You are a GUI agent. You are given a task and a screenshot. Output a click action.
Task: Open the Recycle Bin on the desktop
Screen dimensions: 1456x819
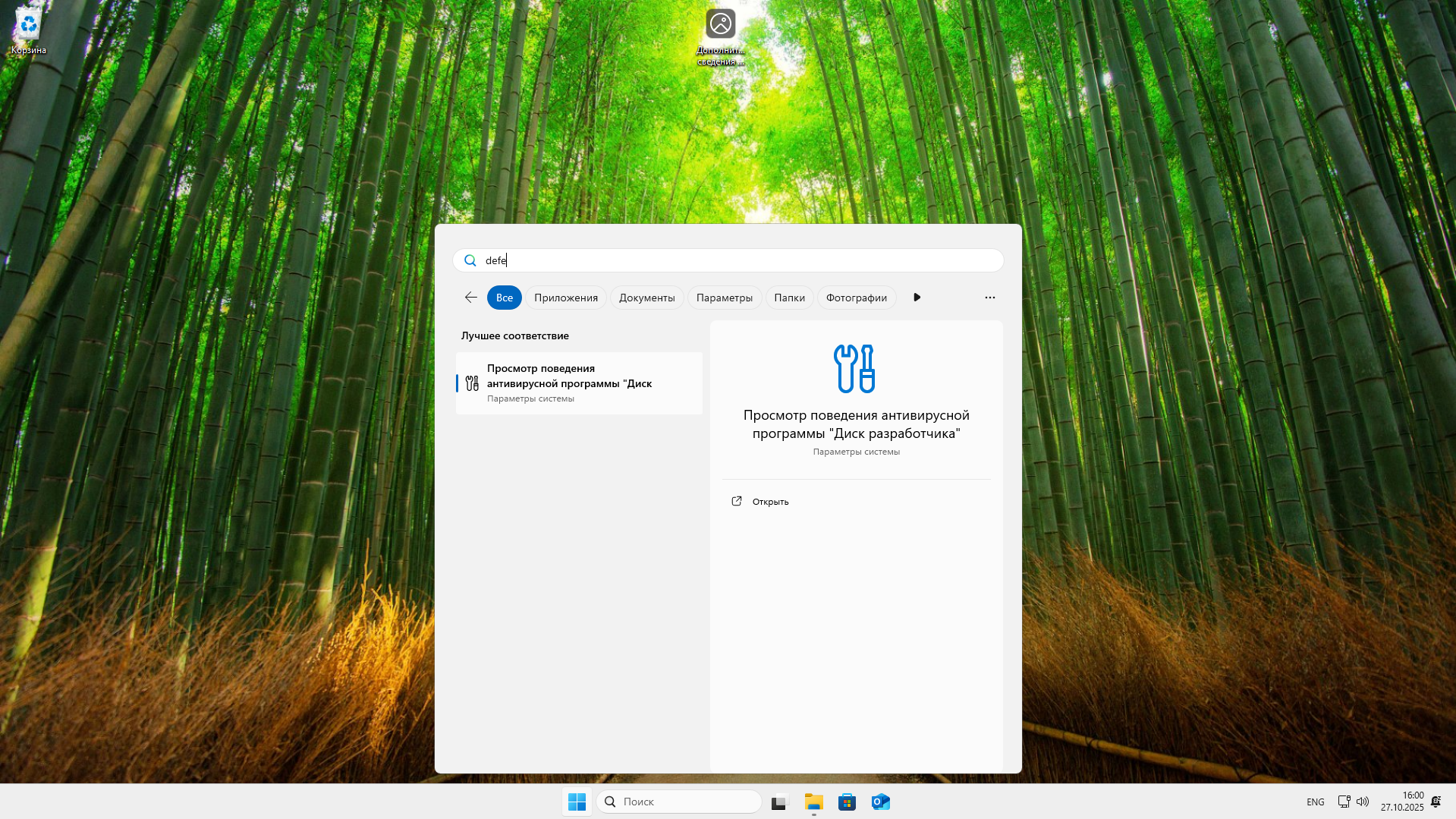coord(28,24)
